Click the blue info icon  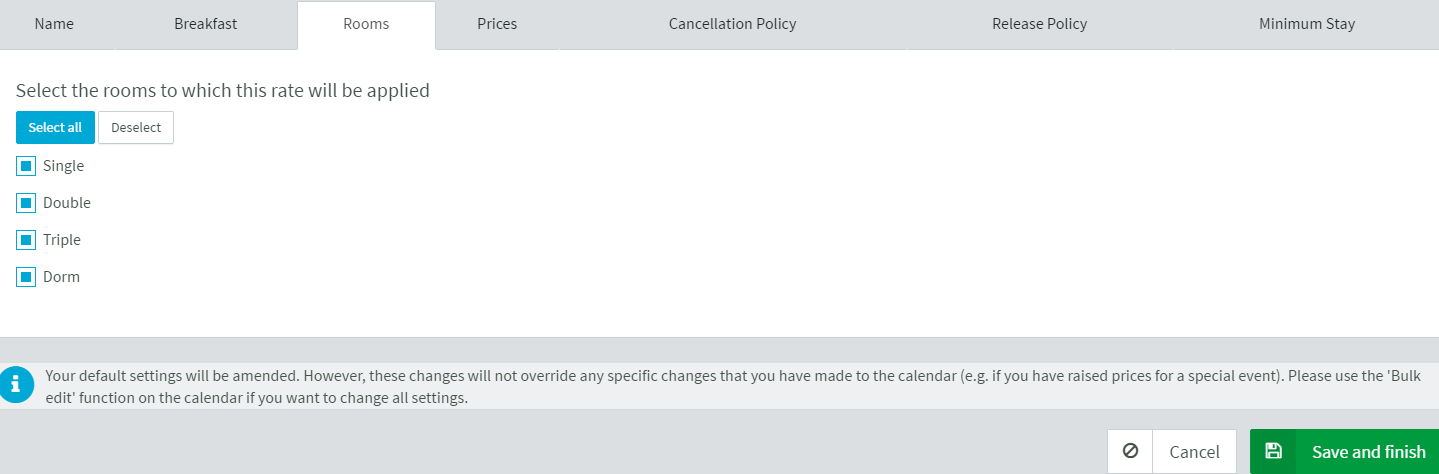pos(15,385)
